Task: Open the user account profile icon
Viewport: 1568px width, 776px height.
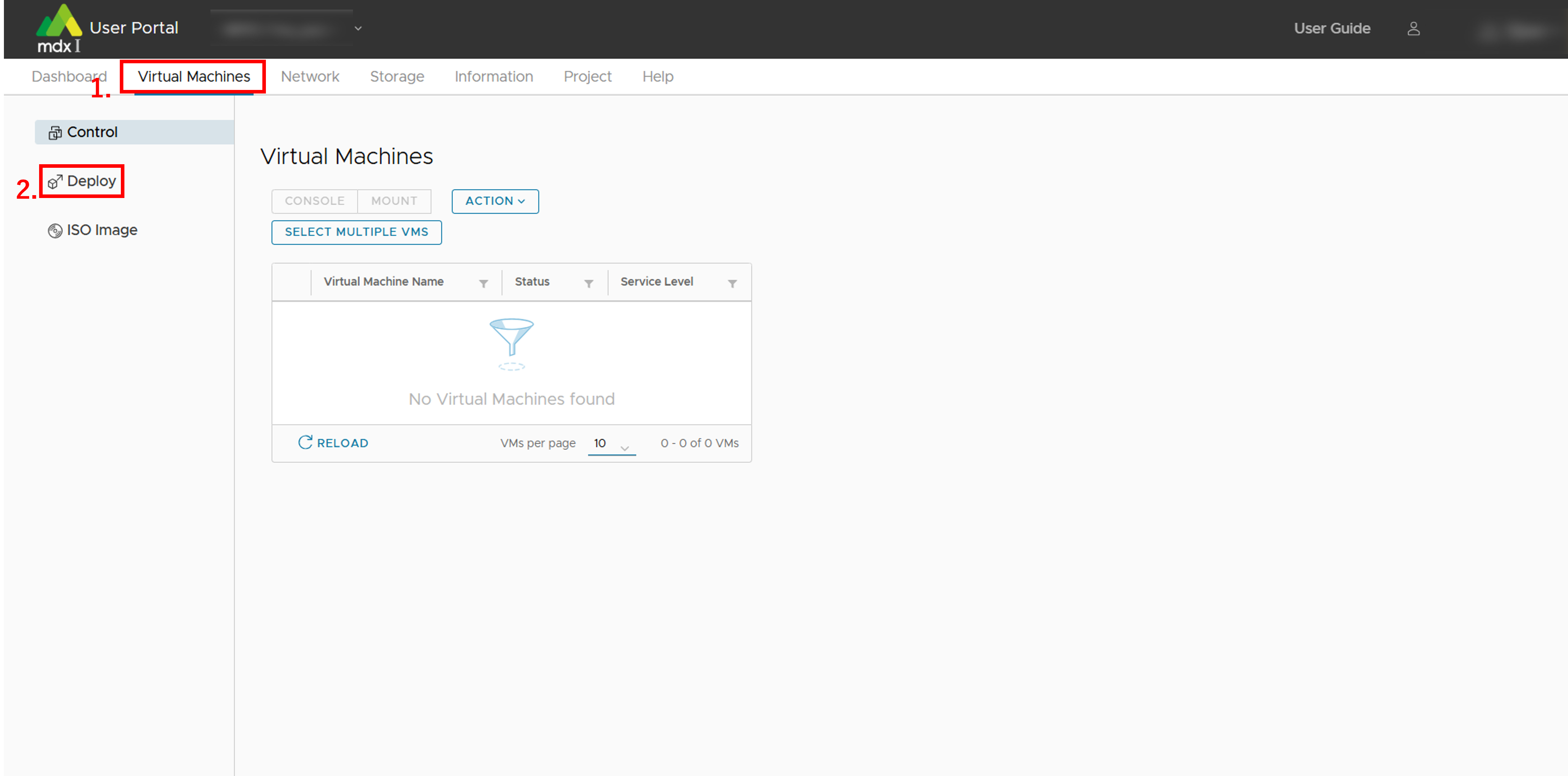Action: [1413, 28]
